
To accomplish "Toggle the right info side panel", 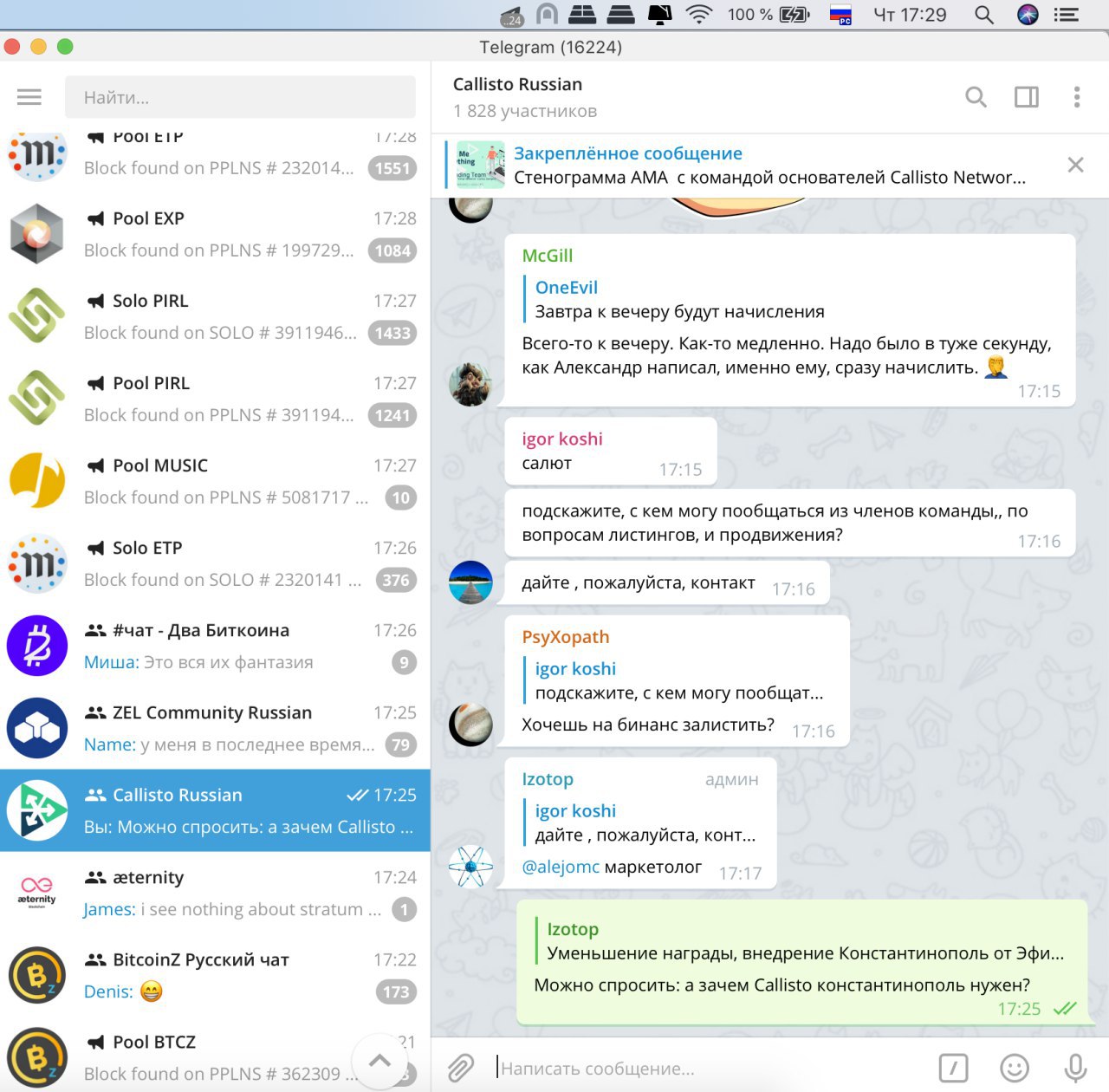I will coord(1027,97).
